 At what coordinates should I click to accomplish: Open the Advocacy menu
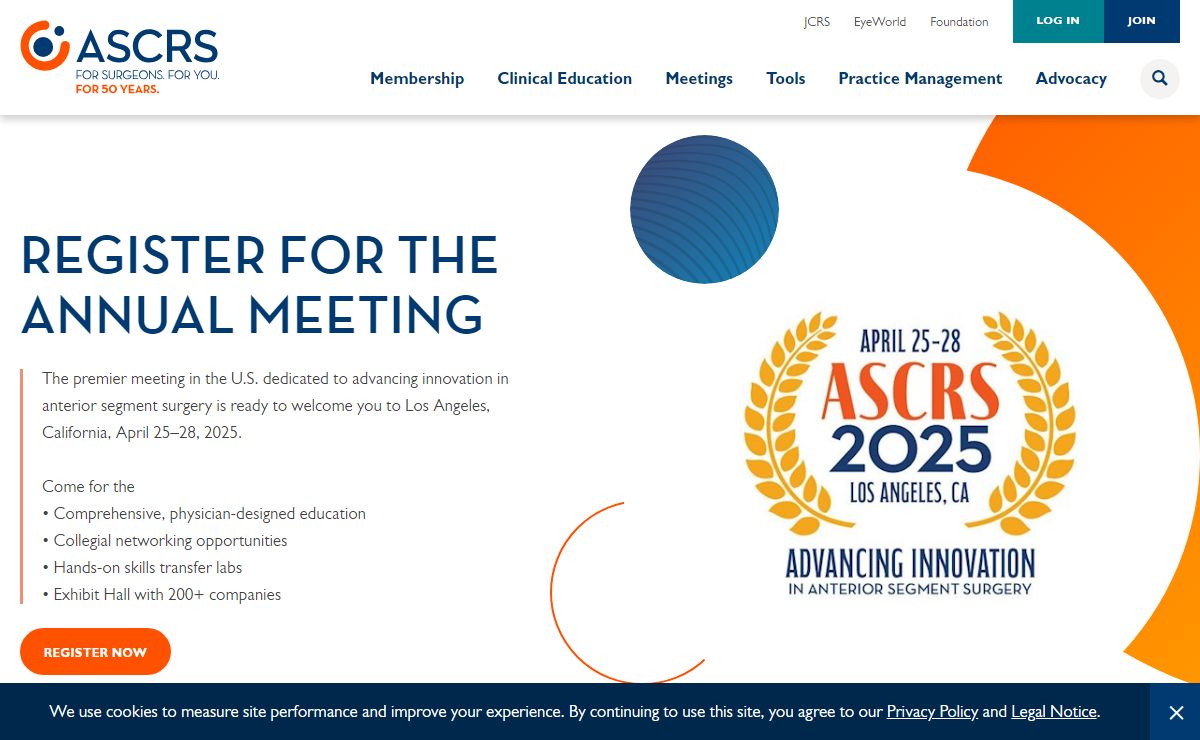pos(1071,79)
